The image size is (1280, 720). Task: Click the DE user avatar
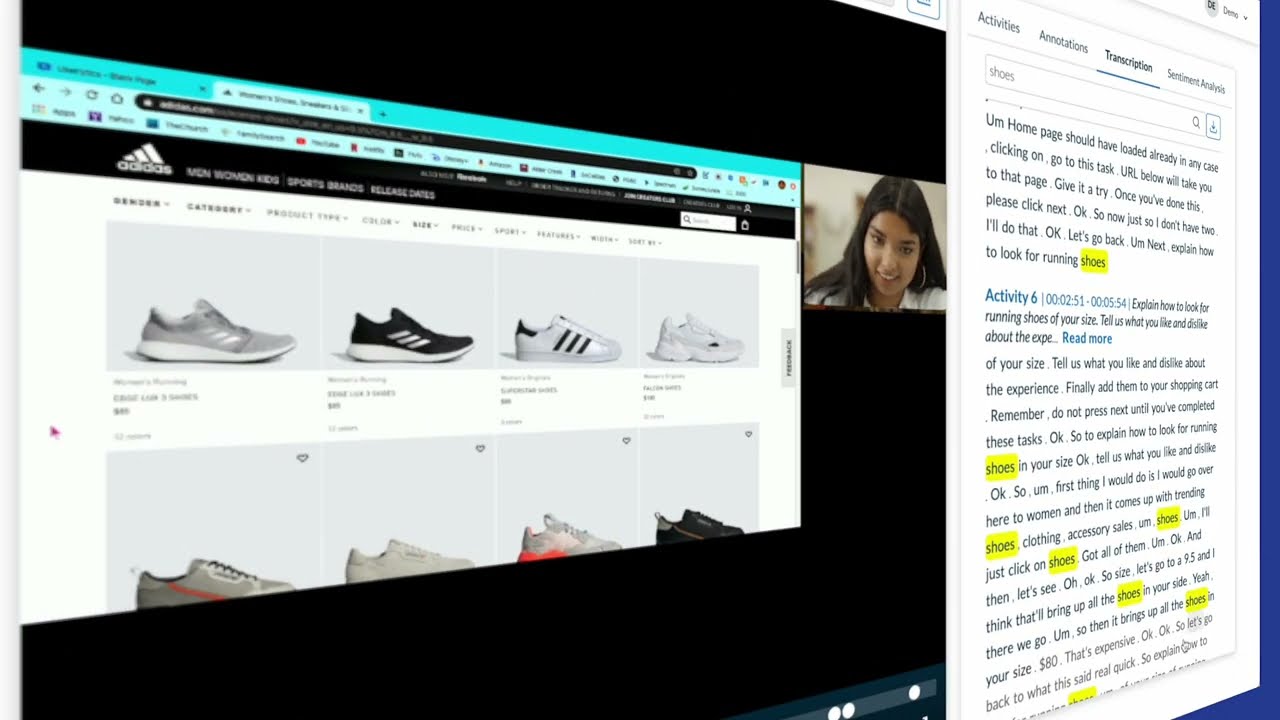[x=1212, y=6]
